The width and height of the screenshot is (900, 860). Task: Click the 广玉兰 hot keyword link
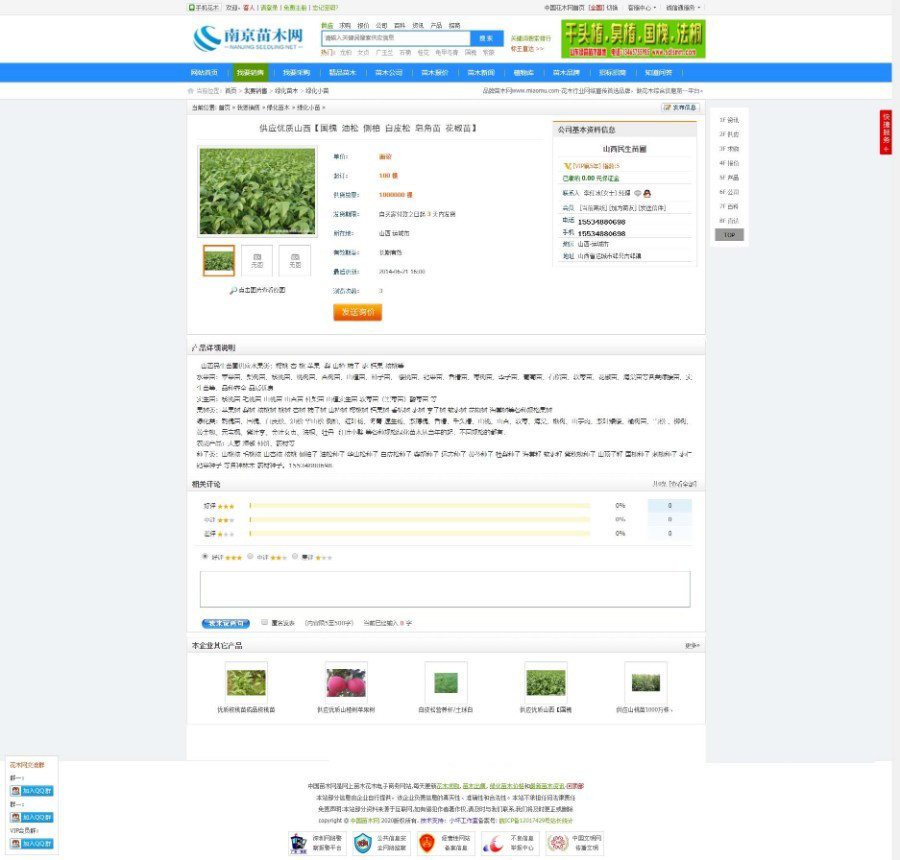(384, 52)
